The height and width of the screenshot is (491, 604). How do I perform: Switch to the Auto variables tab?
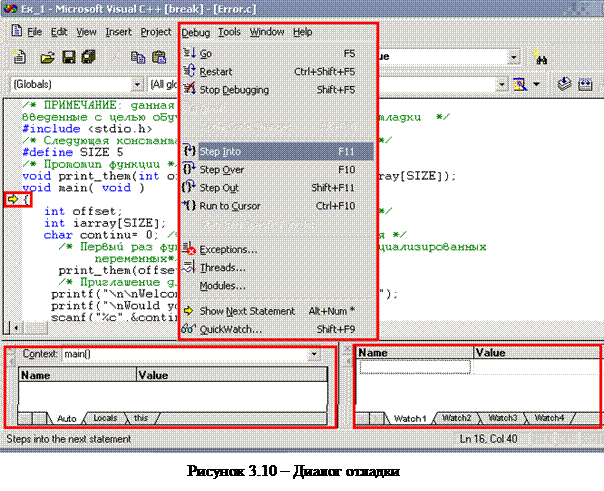66,419
